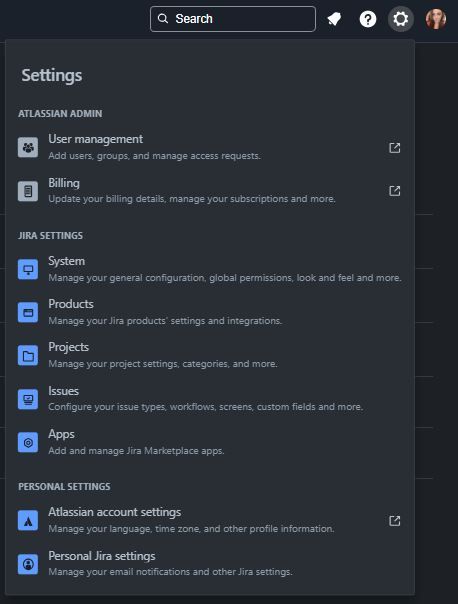
Task: Focus the Search input field
Action: [233, 19]
